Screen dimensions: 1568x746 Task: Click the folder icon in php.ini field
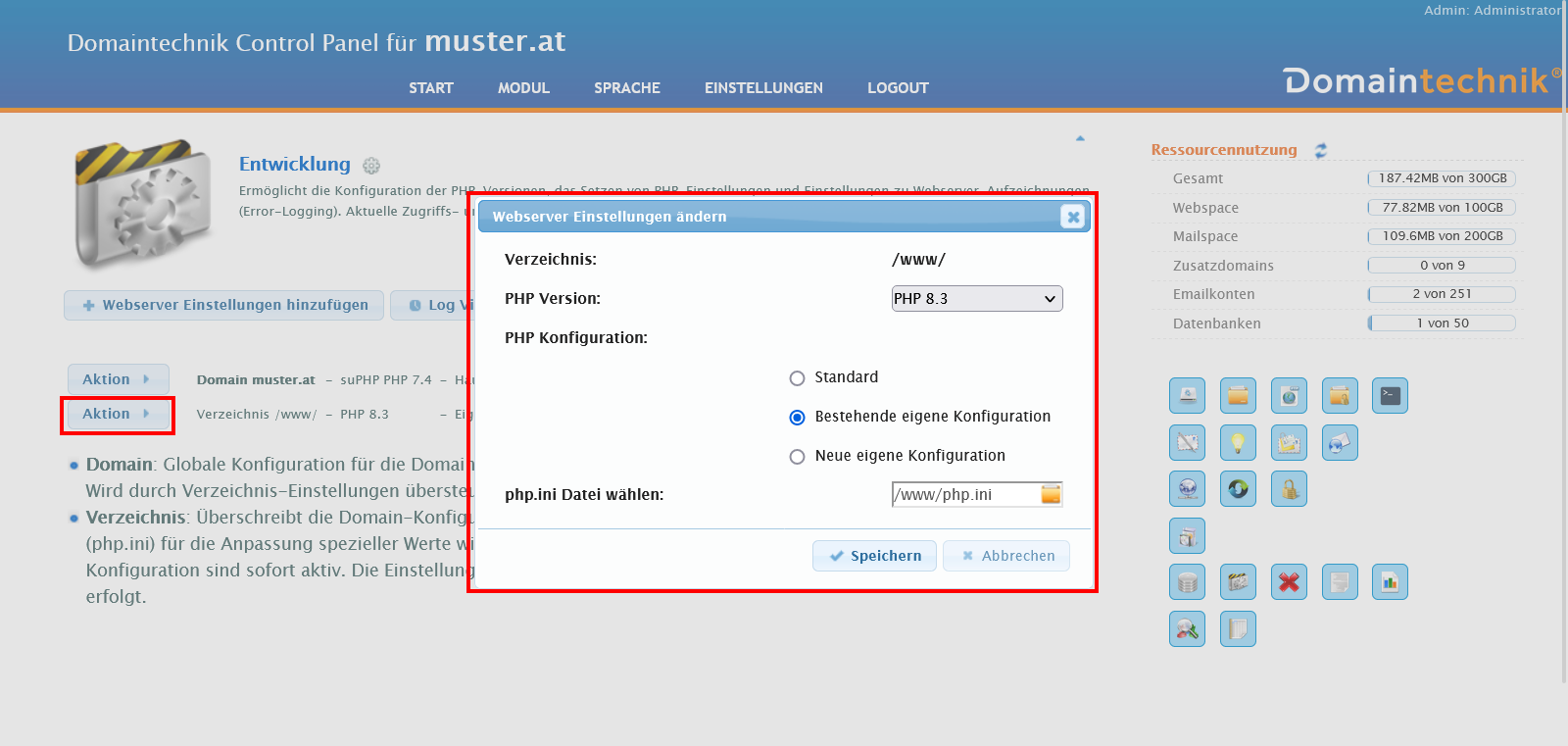[1051, 495]
